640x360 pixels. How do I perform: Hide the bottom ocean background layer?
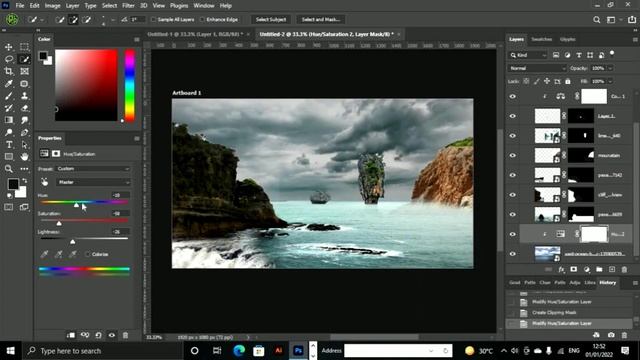(513, 253)
